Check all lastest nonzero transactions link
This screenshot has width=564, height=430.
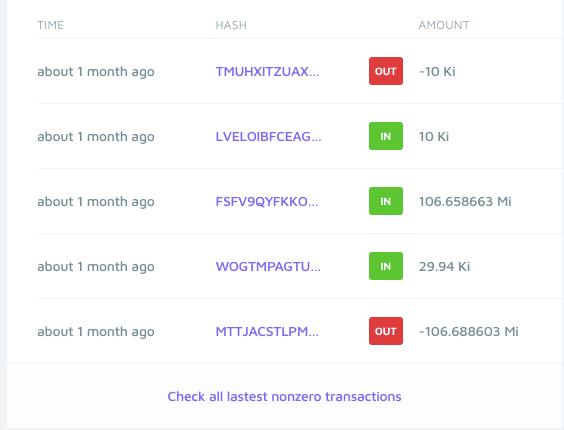point(284,396)
